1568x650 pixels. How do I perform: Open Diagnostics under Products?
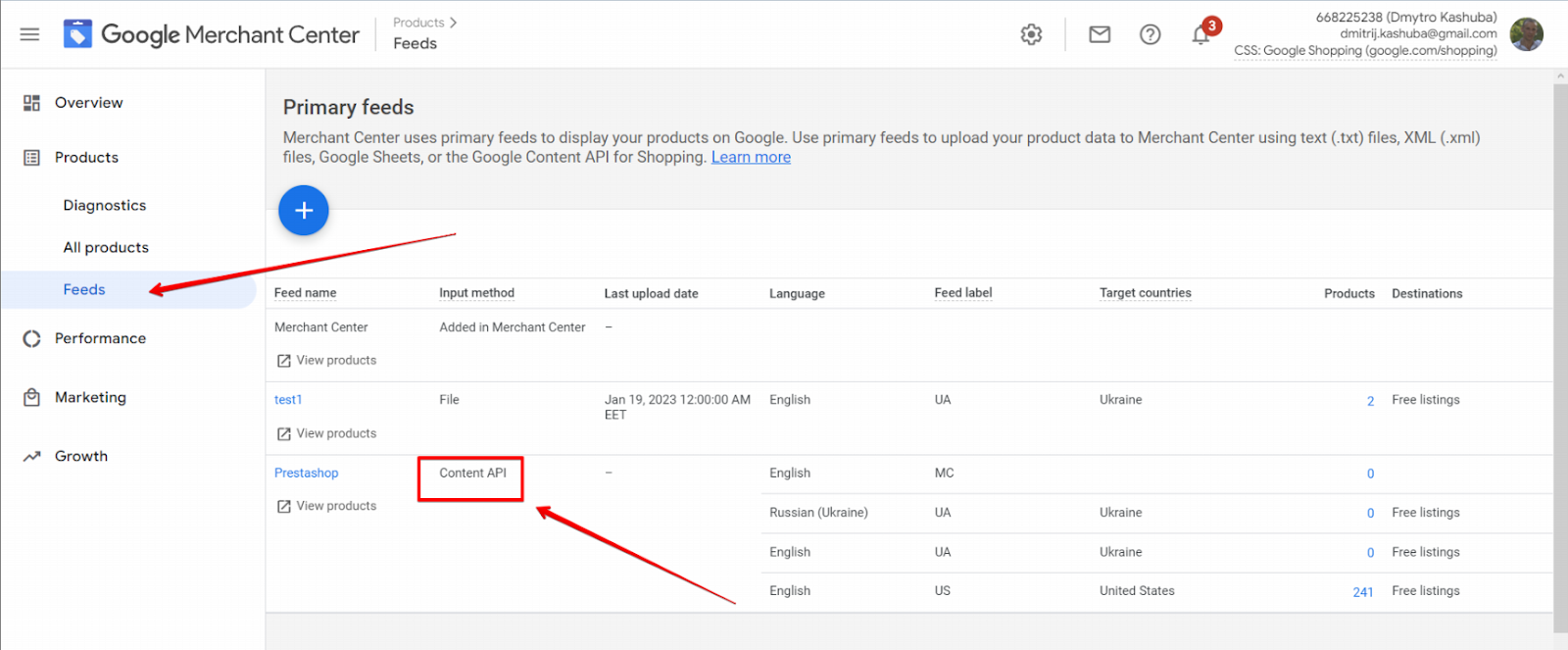pyautogui.click(x=105, y=205)
